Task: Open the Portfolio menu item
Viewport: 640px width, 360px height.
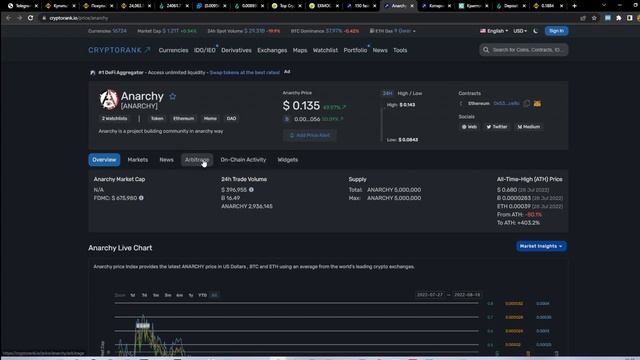Action: (x=355, y=50)
